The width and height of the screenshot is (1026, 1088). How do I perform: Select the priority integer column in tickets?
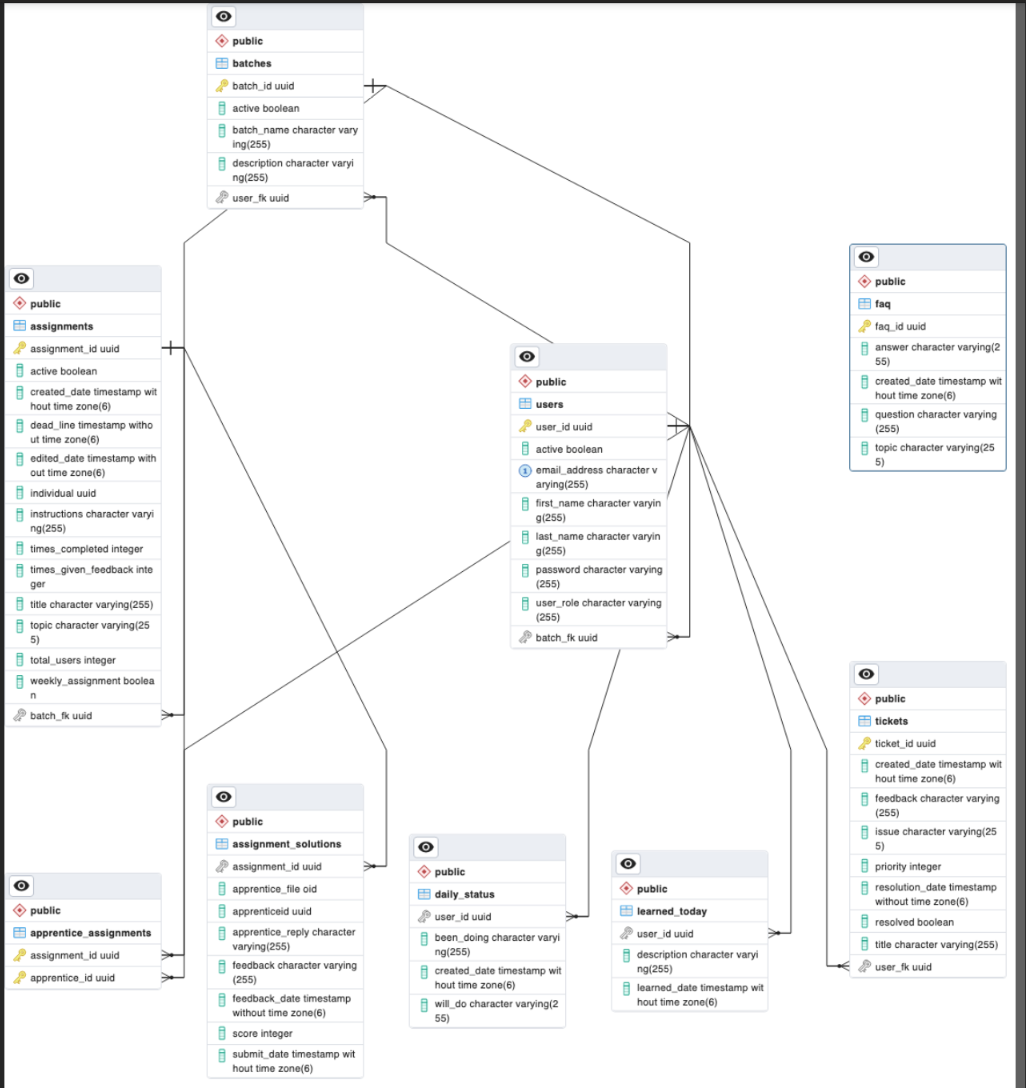(x=907, y=866)
